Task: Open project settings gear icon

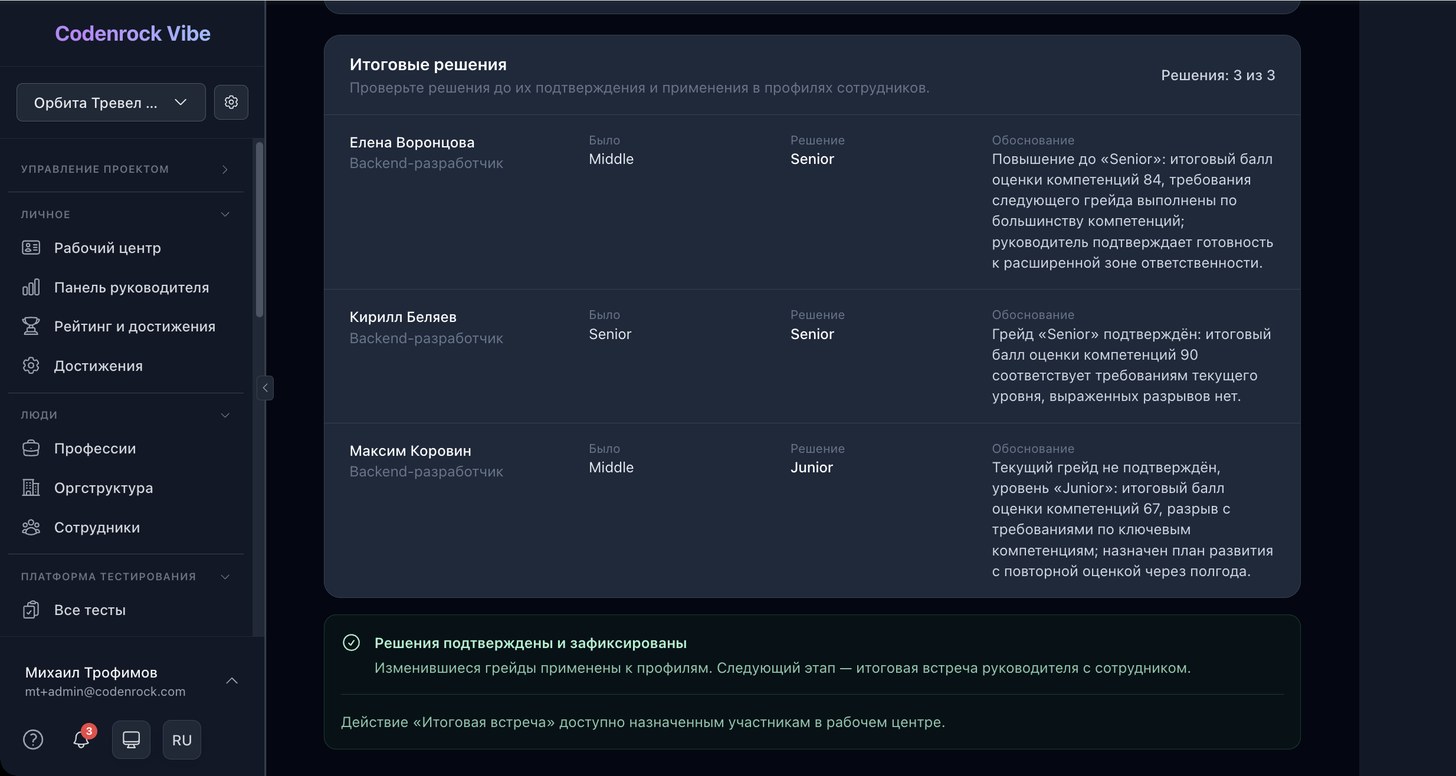Action: pyautogui.click(x=231, y=102)
